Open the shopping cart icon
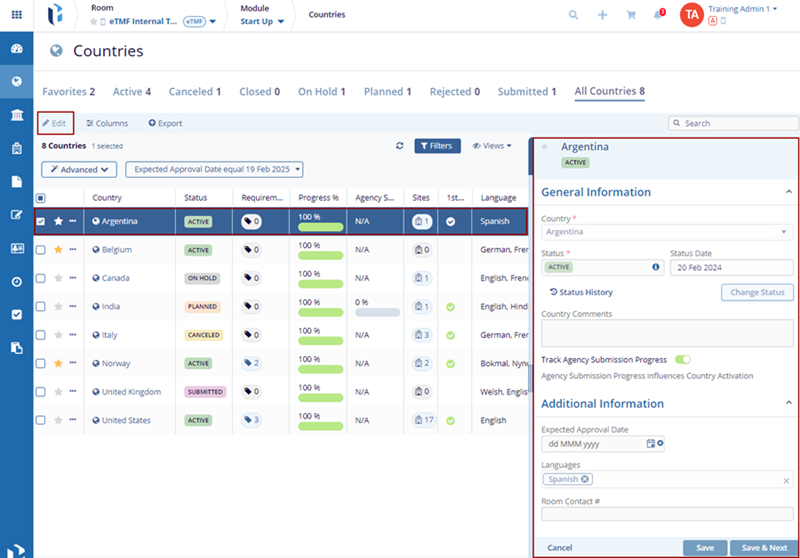The width and height of the screenshot is (800, 558). point(631,15)
